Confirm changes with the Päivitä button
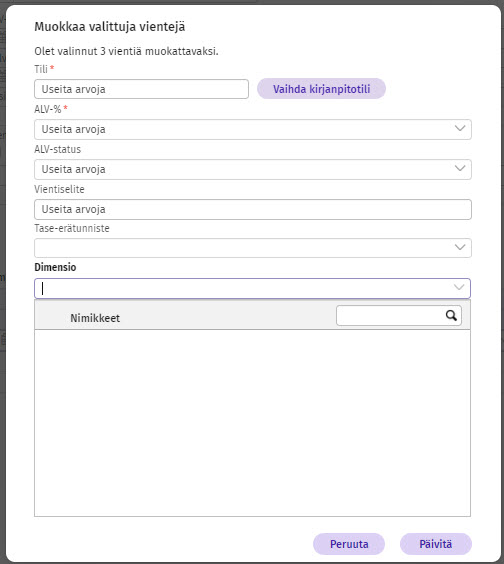Viewport: 504px width, 564px height. (x=436, y=544)
